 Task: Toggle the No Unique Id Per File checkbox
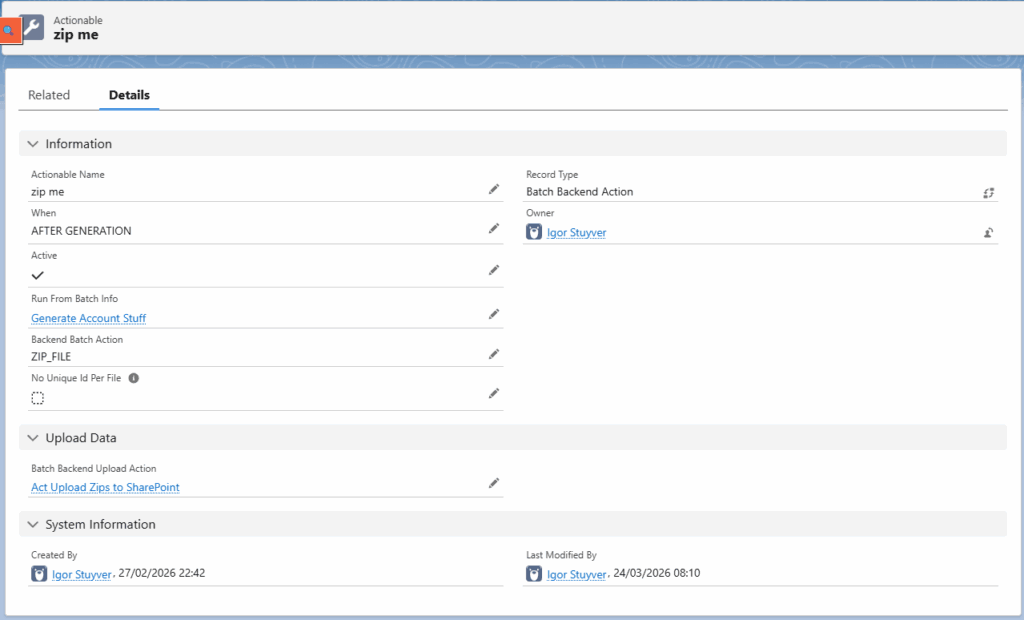click(x=38, y=398)
